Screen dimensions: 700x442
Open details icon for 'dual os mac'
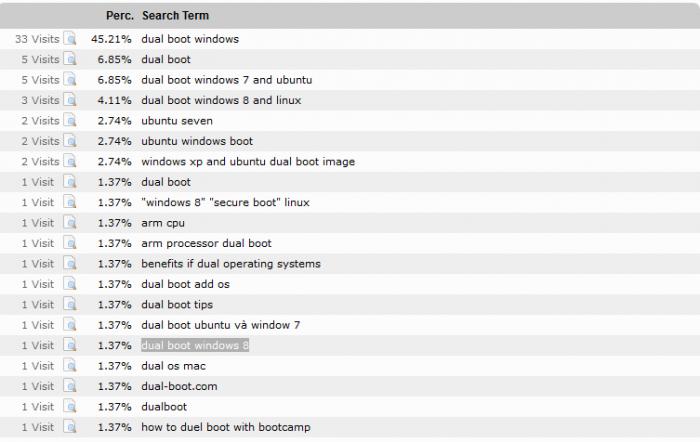point(70,366)
